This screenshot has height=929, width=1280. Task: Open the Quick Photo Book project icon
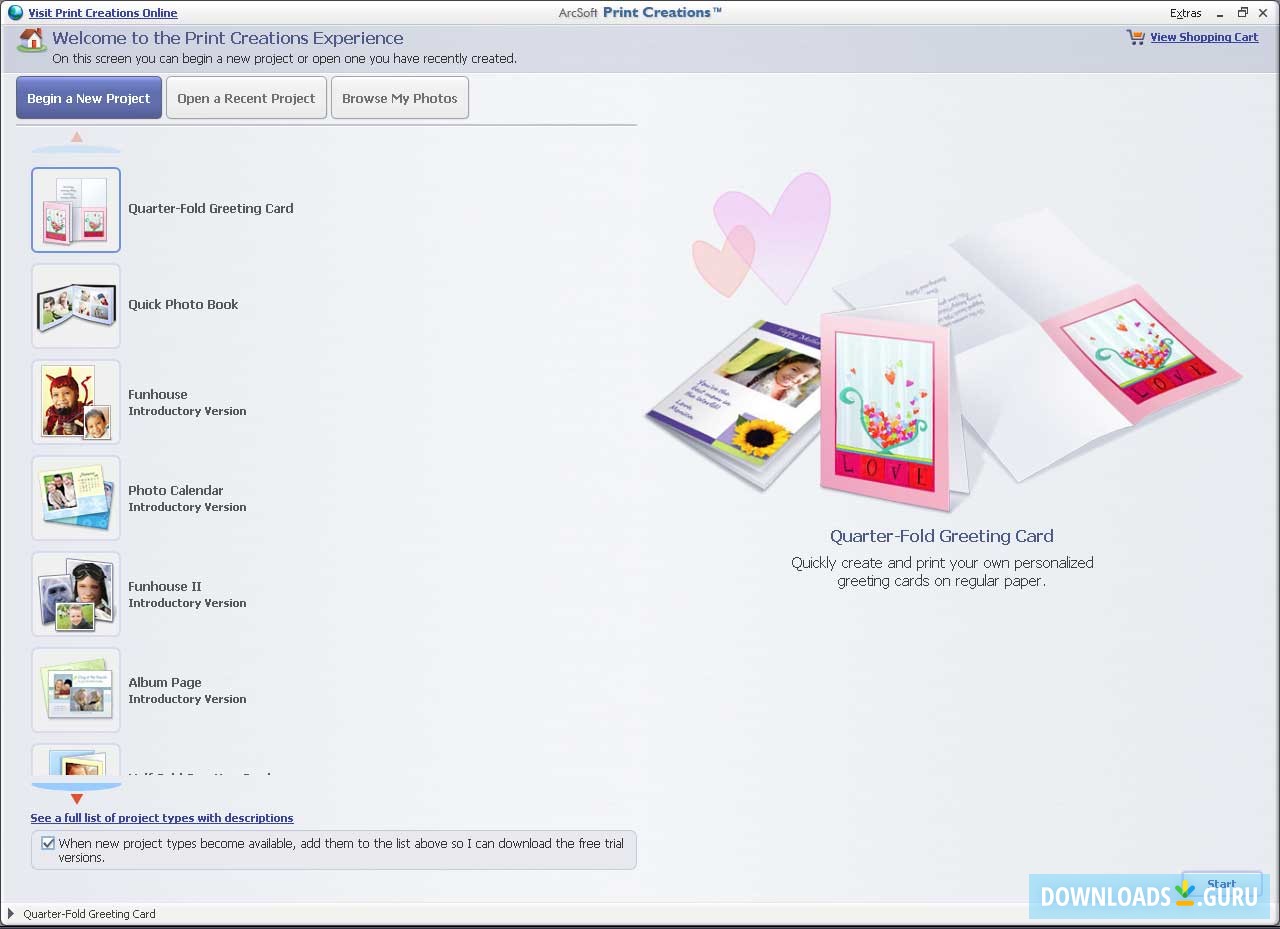click(x=76, y=306)
